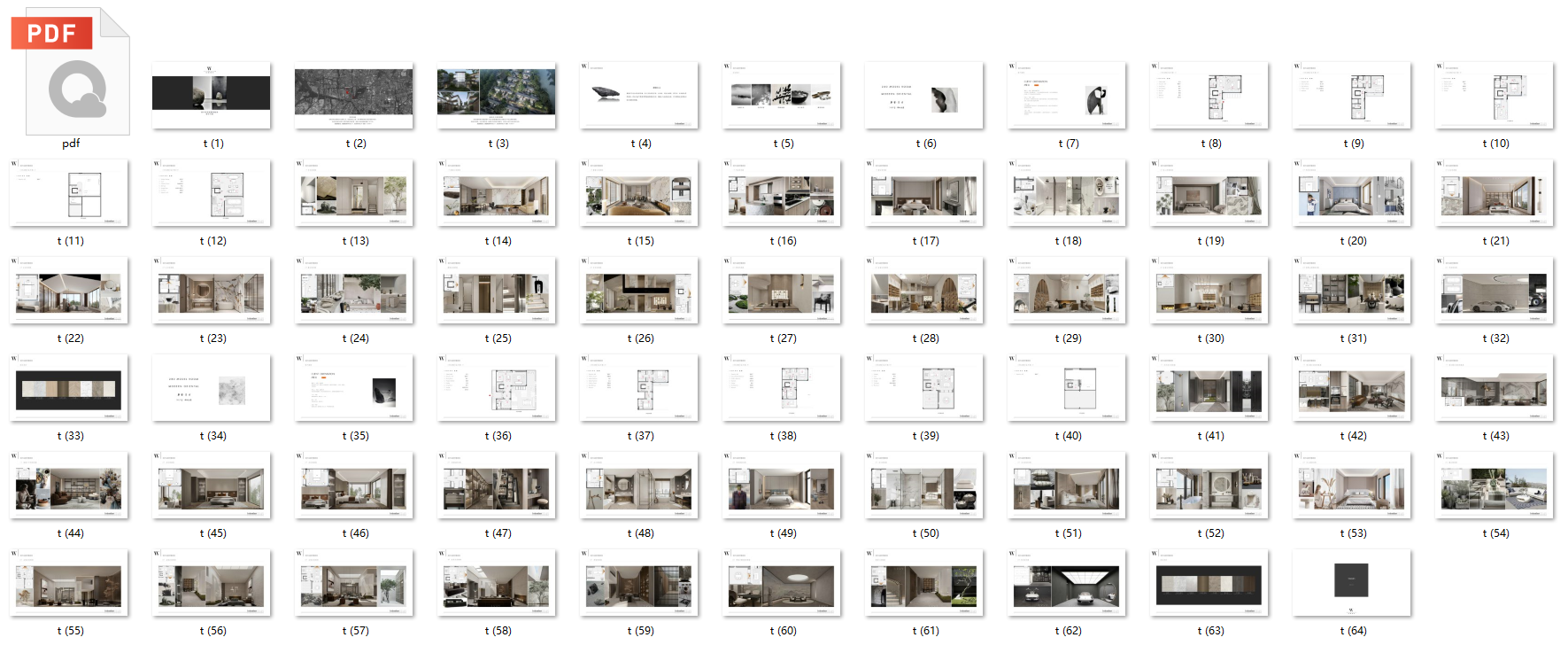1568x653 pixels.
Task: Select the t (49) bedroom thumbnail
Action: click(x=782, y=486)
